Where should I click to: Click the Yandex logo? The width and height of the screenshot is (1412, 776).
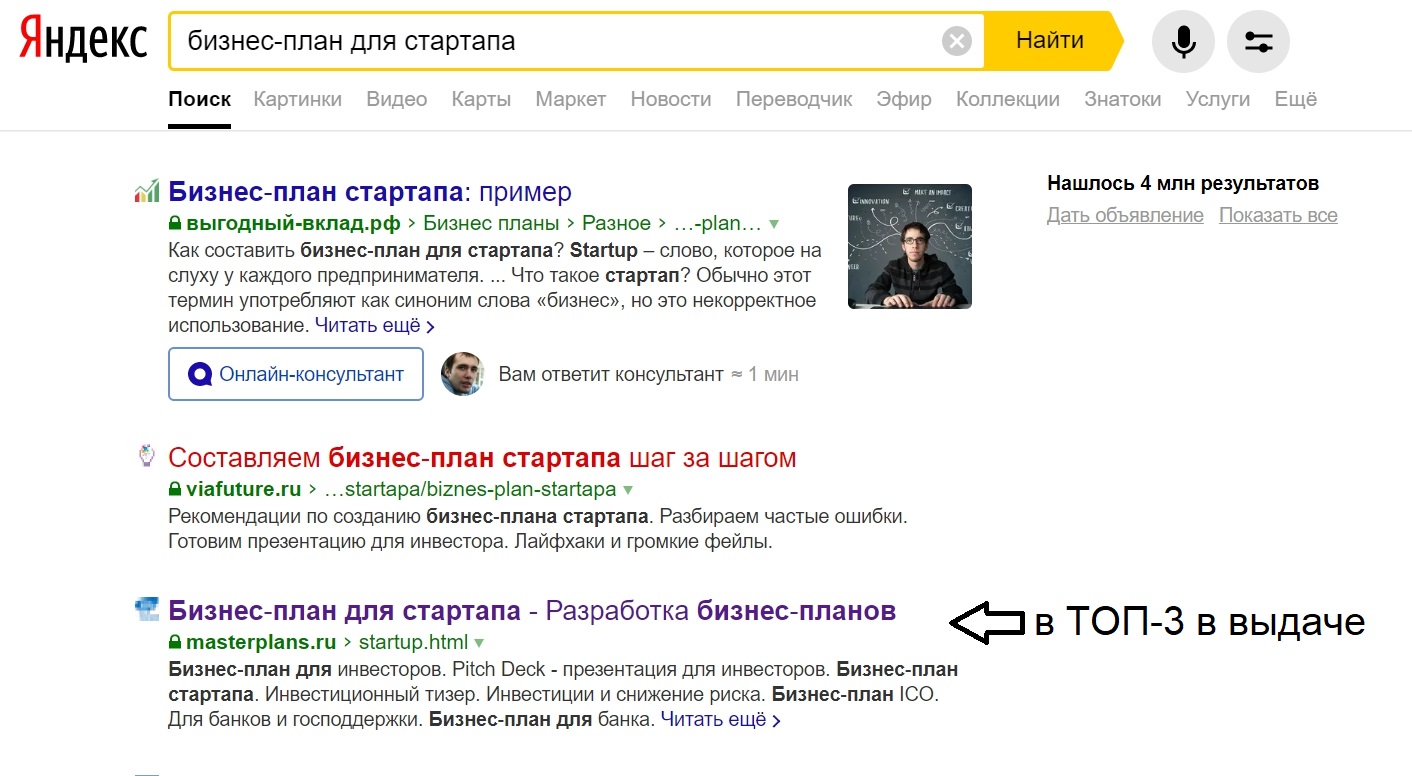[x=84, y=41]
